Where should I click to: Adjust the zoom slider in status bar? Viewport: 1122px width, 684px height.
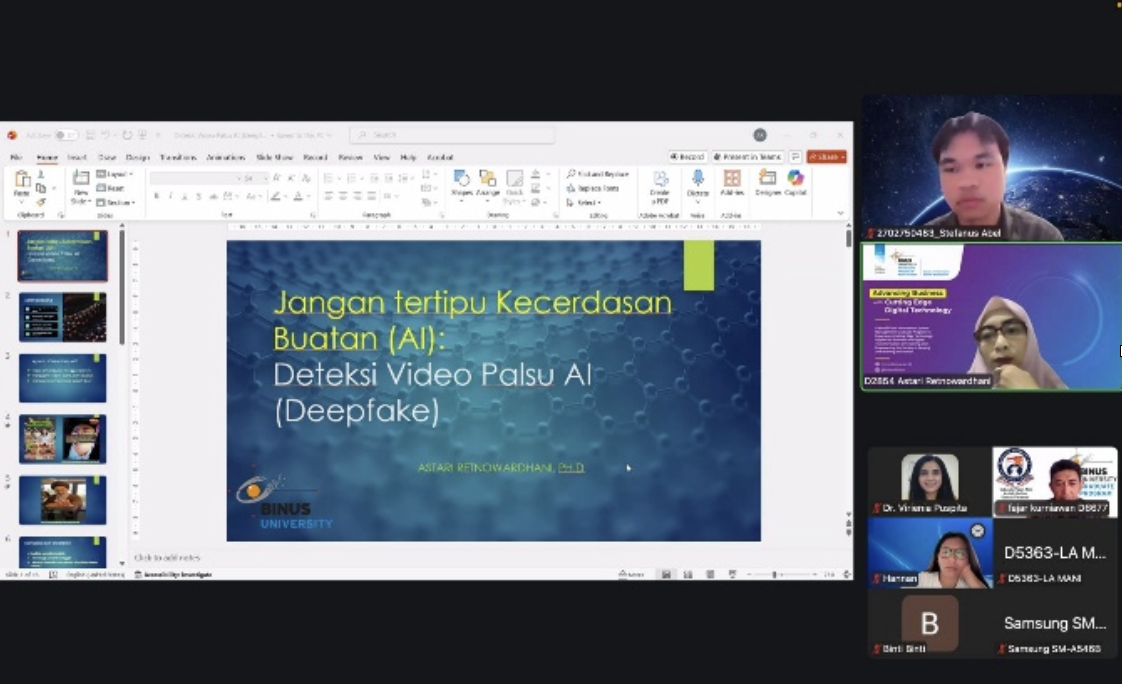pos(774,575)
